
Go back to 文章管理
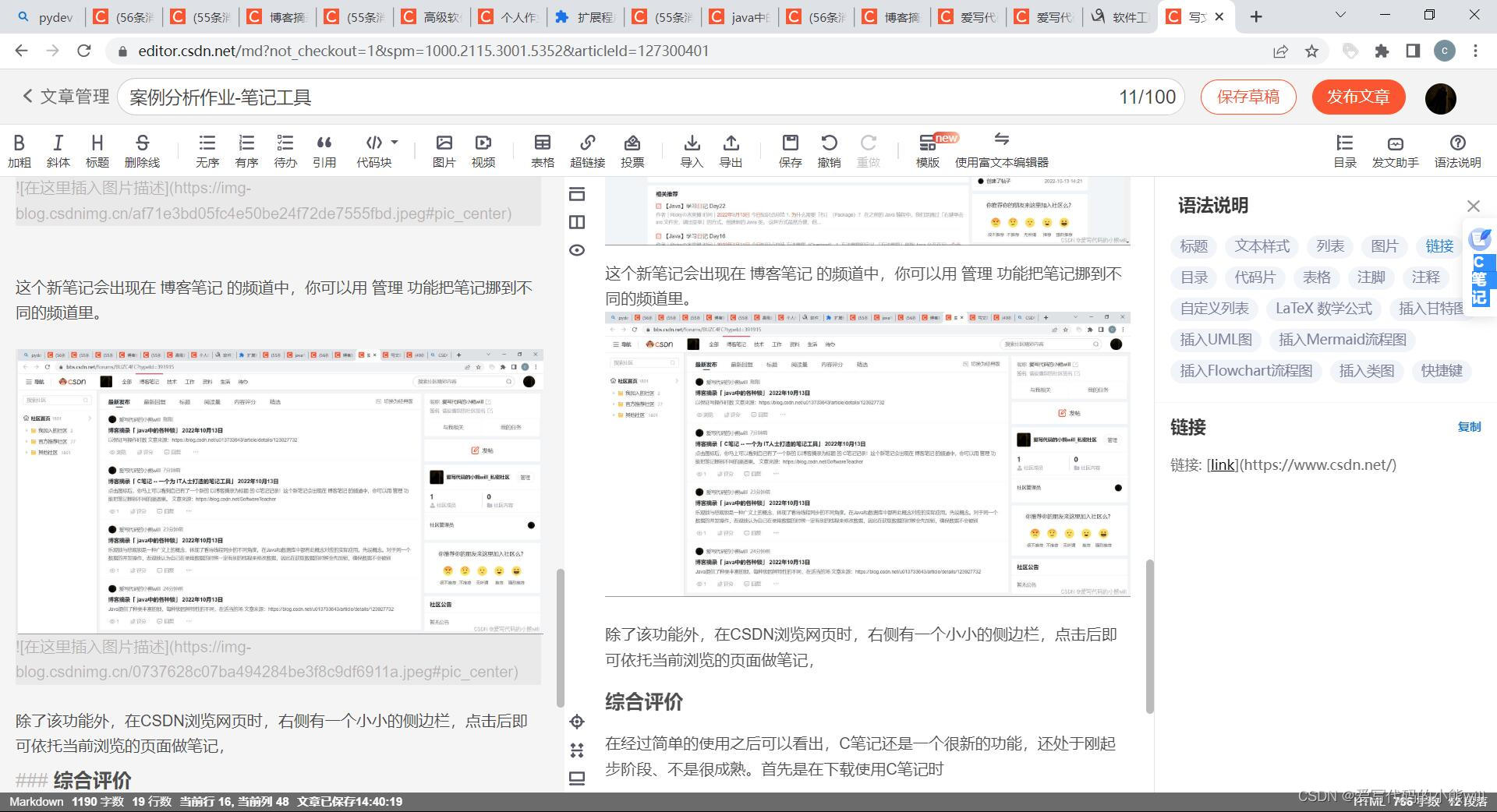pyautogui.click(x=65, y=97)
